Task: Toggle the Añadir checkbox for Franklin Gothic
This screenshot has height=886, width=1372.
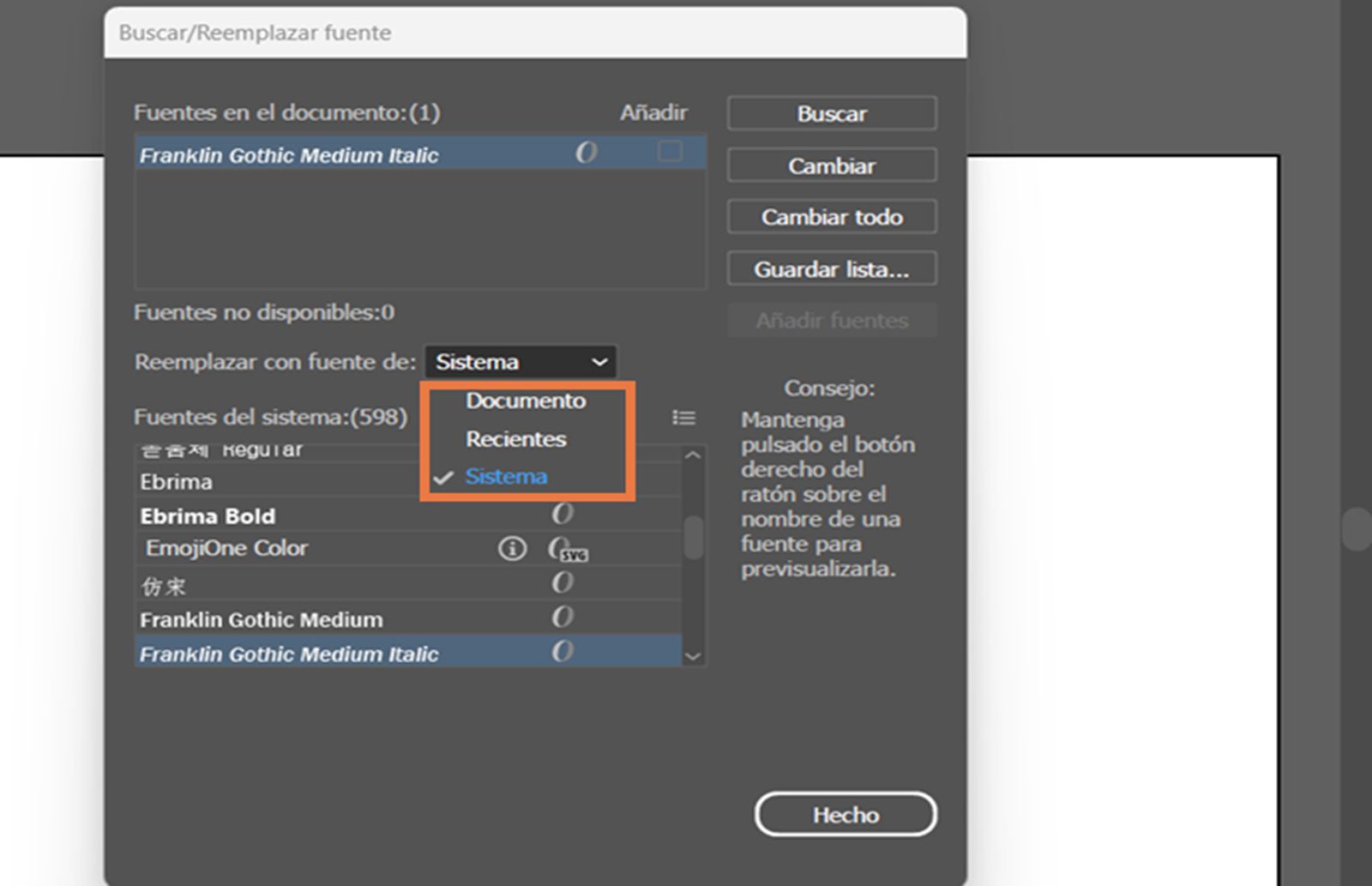Action: (x=670, y=152)
